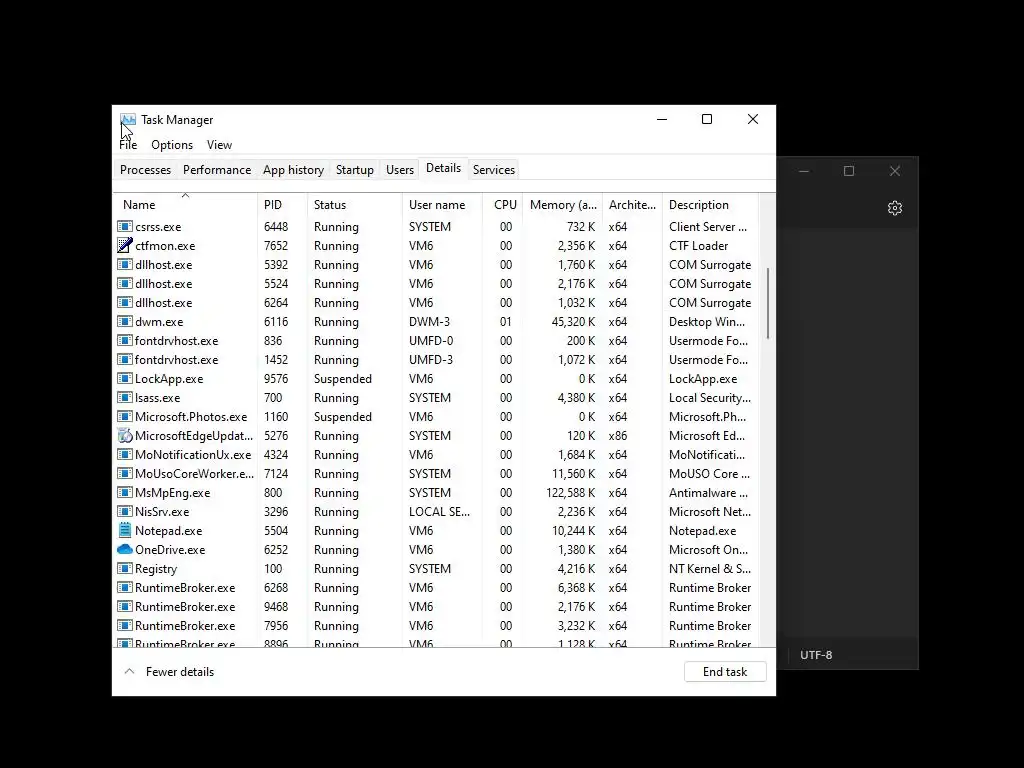Click the NisSrv.exe process icon
The image size is (1024, 768).
(125, 511)
